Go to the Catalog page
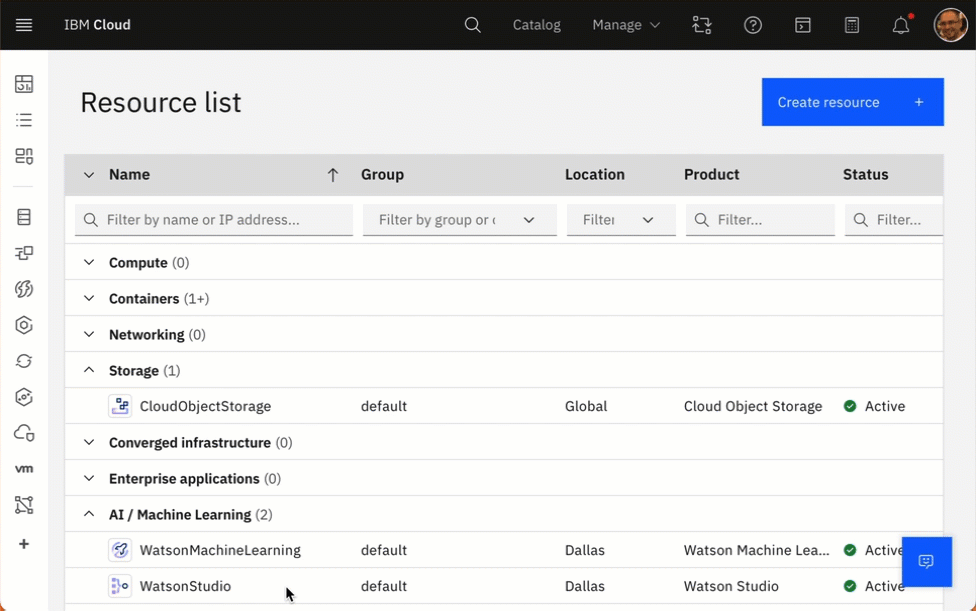Image resolution: width=976 pixels, height=611 pixels. click(537, 25)
